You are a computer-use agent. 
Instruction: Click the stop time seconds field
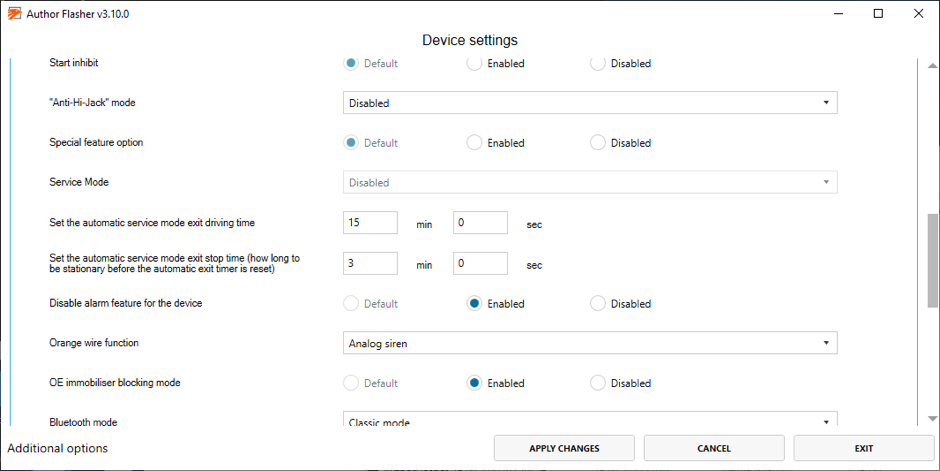(x=480, y=263)
